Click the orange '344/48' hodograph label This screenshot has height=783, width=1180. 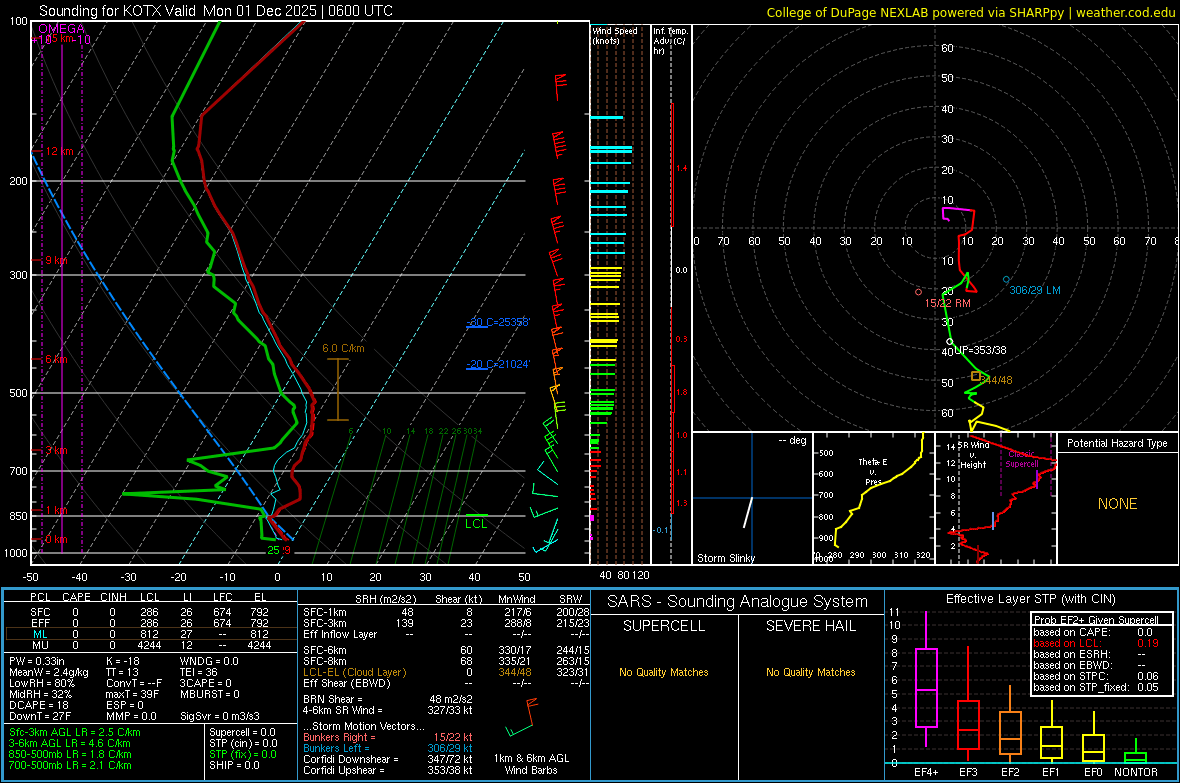coord(996,380)
